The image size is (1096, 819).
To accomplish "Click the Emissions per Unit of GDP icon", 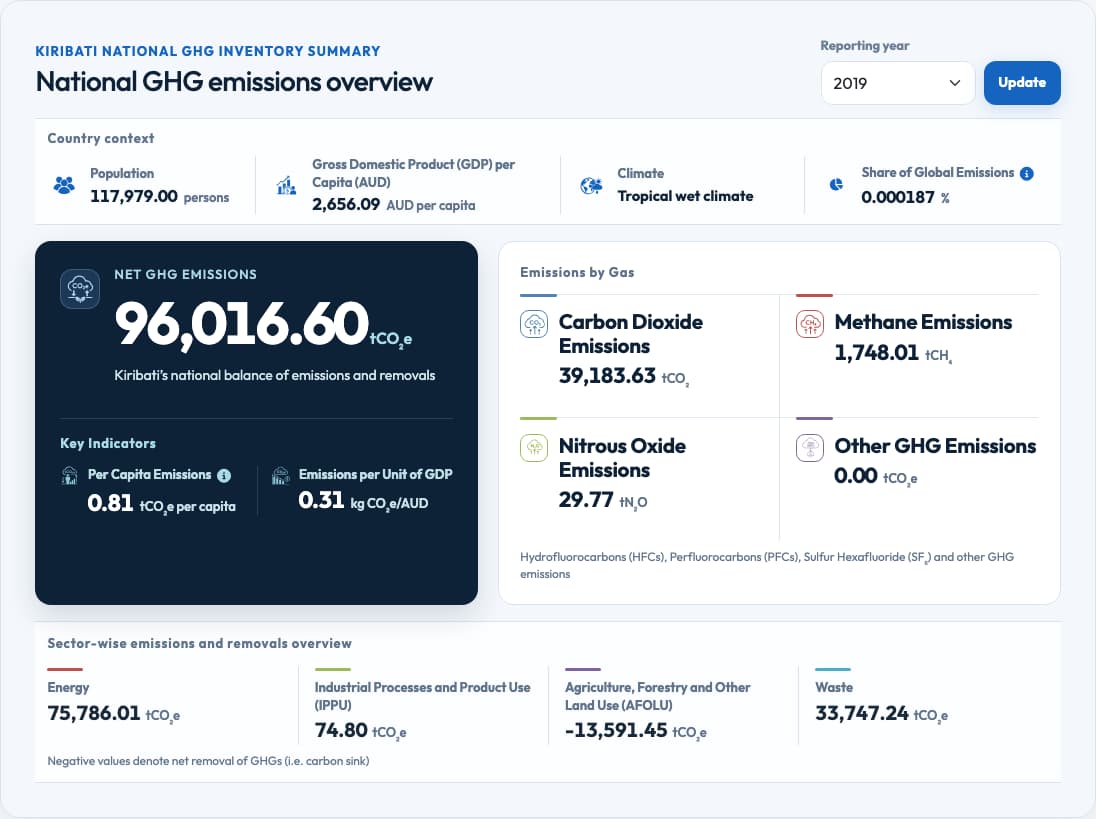I will 281,475.
